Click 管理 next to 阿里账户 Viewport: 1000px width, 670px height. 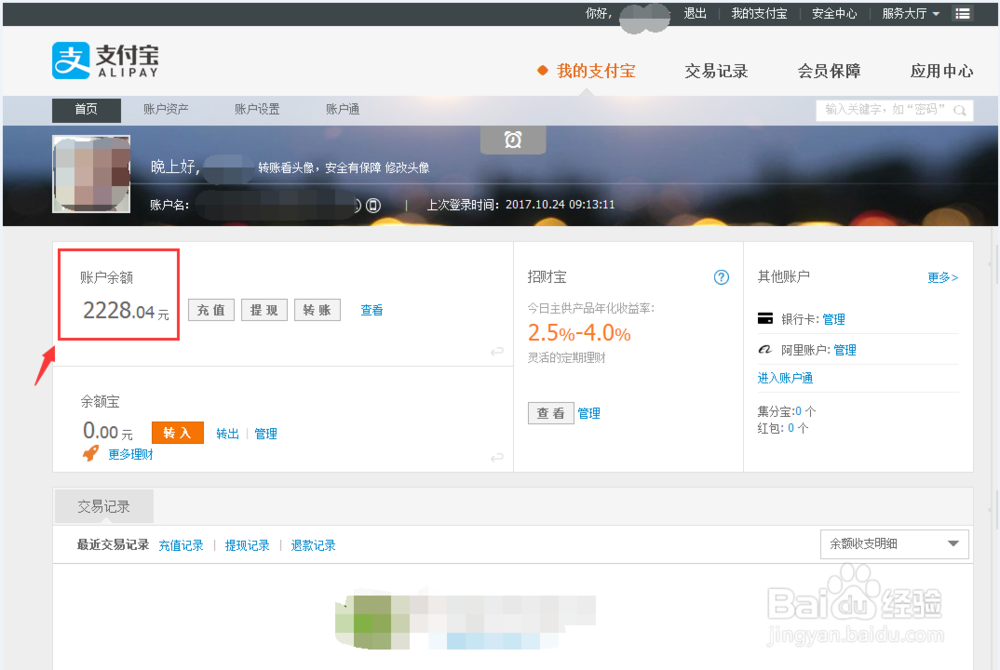[845, 350]
